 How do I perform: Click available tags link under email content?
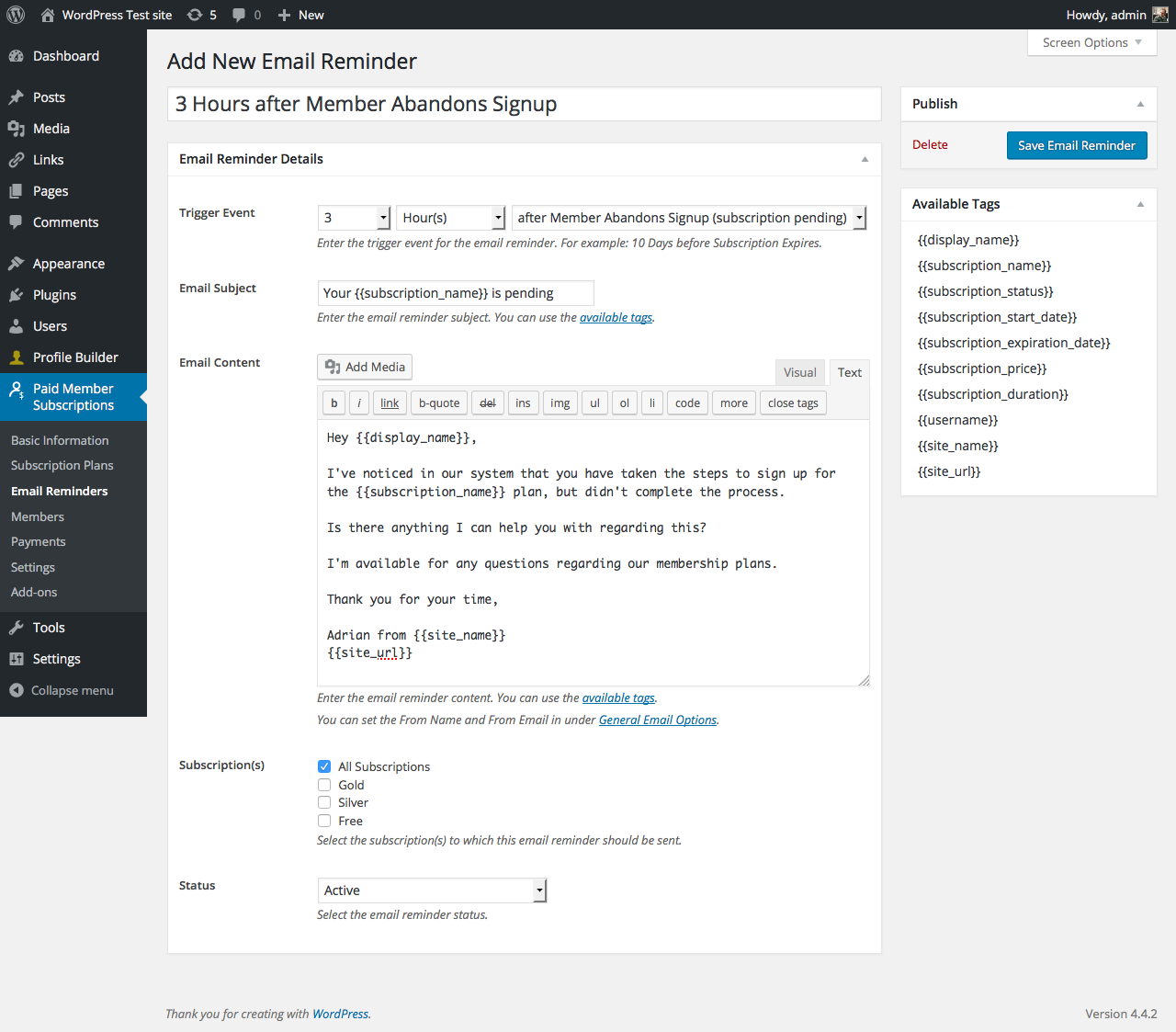[x=618, y=697]
